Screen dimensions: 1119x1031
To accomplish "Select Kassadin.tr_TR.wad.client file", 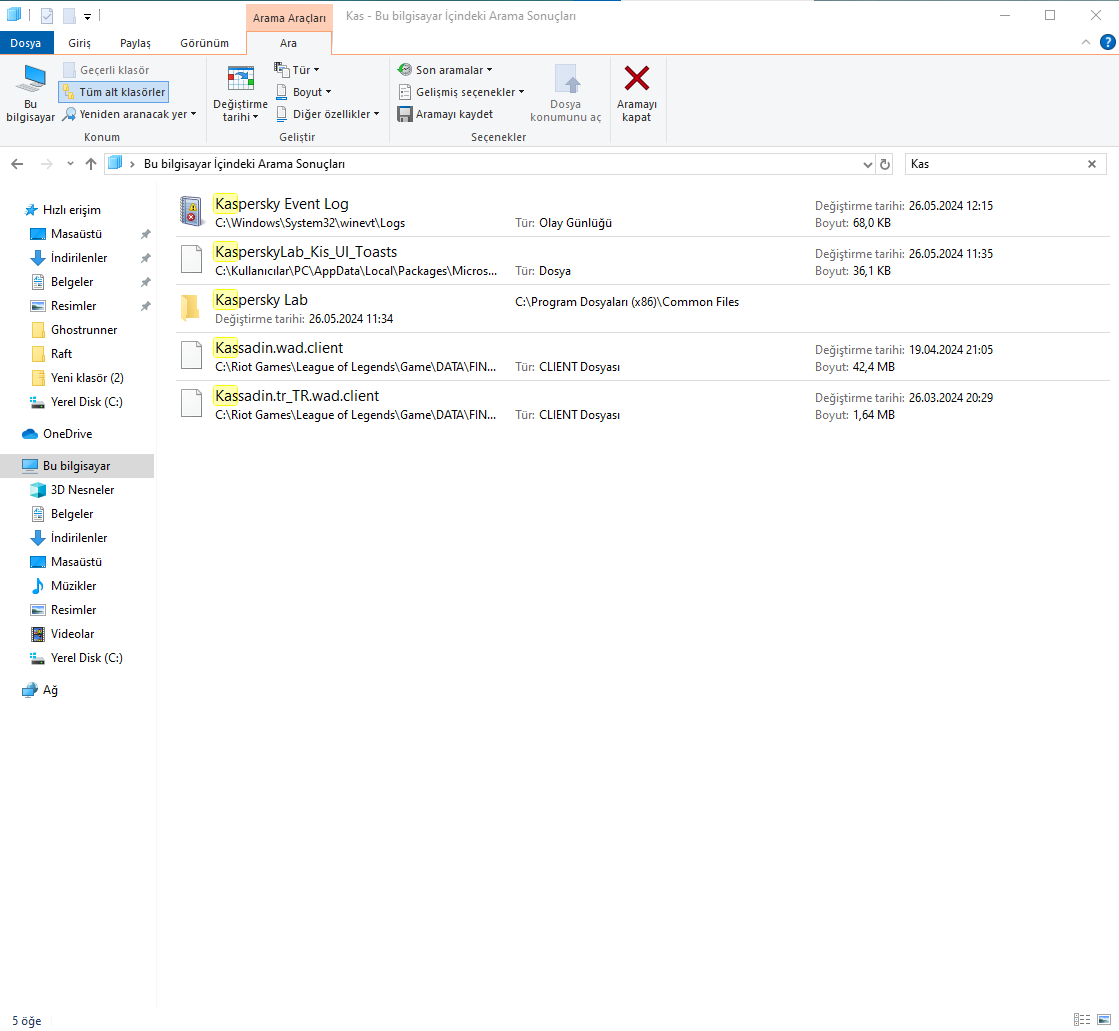I will click(642, 404).
